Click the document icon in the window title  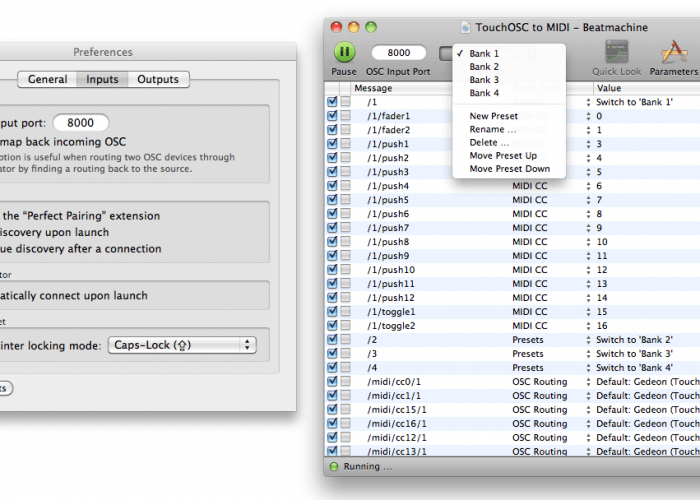tap(465, 28)
